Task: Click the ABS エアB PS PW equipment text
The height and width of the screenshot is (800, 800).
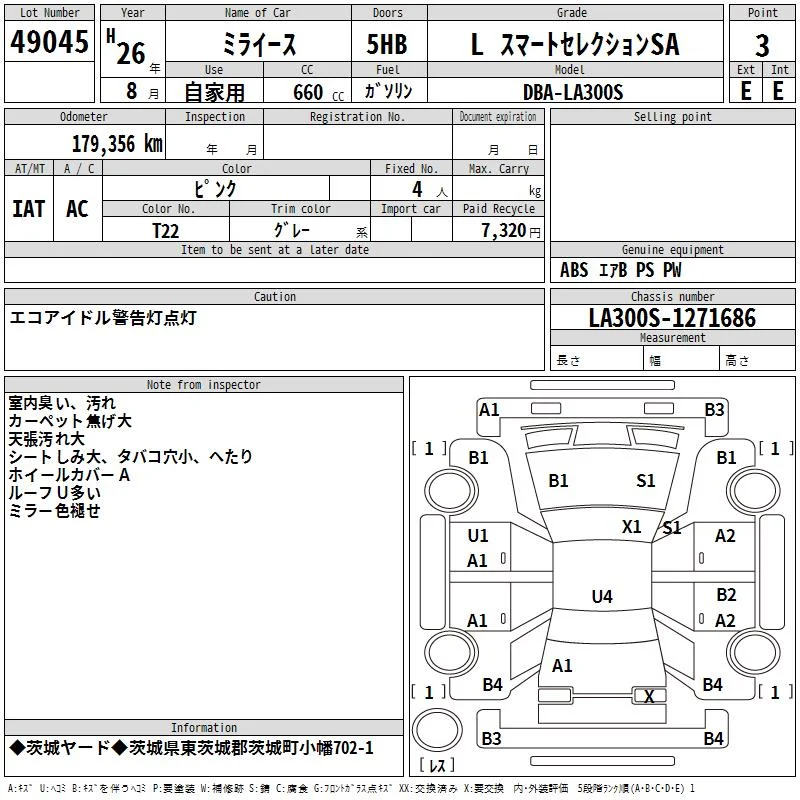Action: tap(620, 270)
